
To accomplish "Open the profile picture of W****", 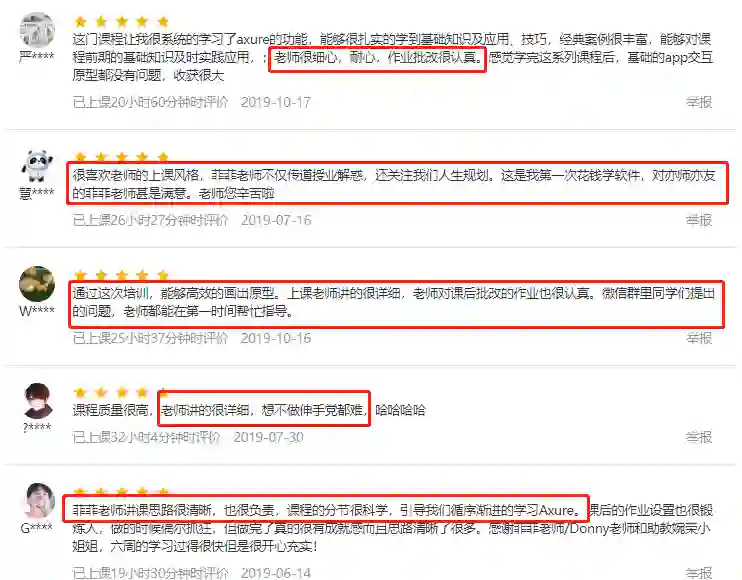I will click(x=37, y=284).
